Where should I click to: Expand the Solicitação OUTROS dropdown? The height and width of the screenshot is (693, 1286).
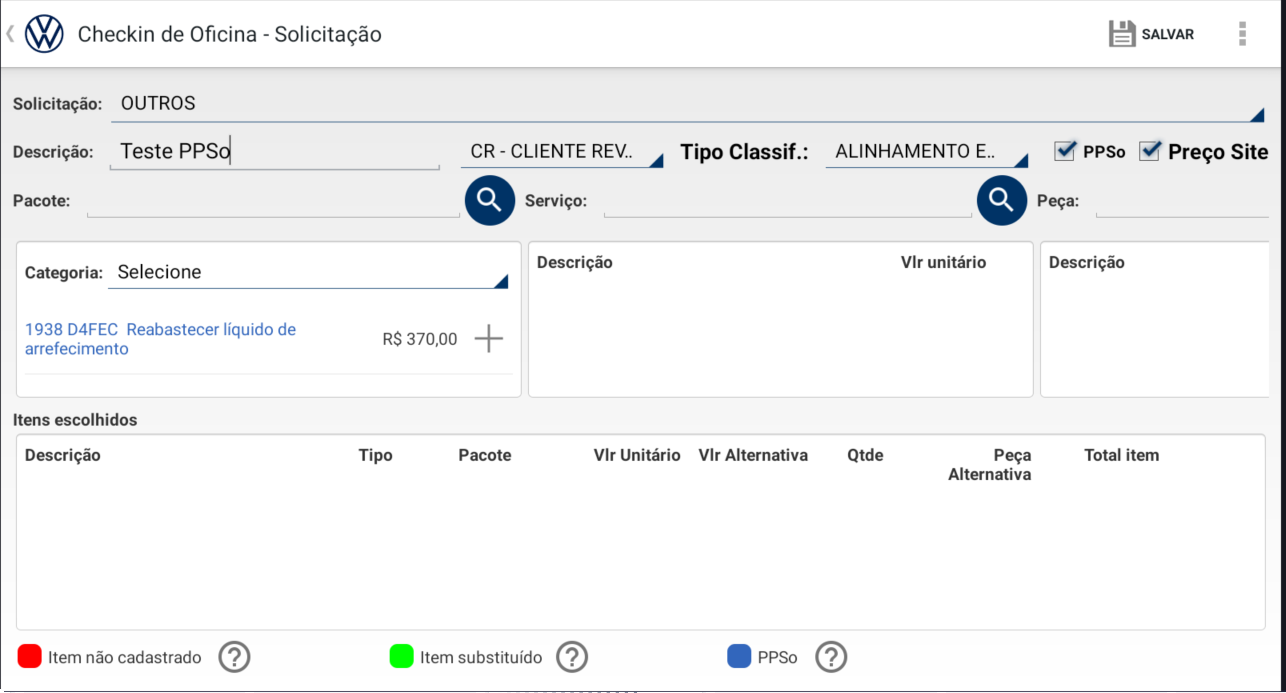(686, 104)
